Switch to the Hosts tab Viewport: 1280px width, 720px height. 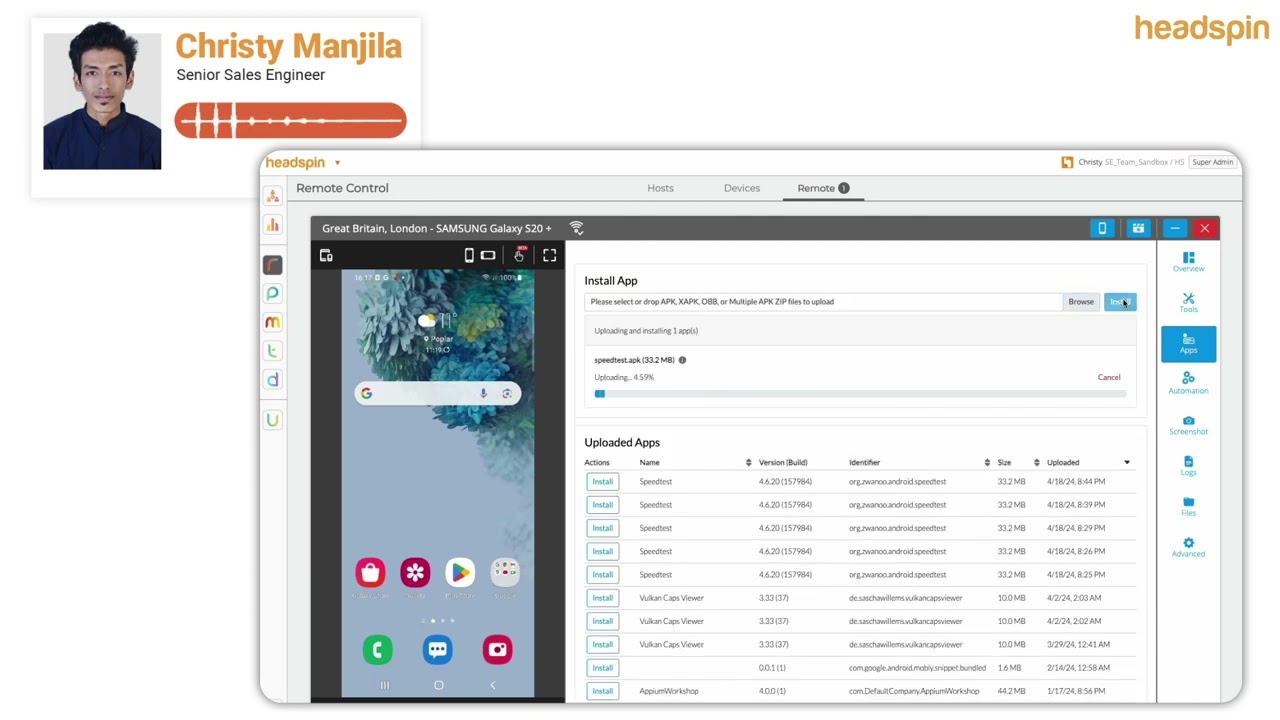pyautogui.click(x=660, y=188)
